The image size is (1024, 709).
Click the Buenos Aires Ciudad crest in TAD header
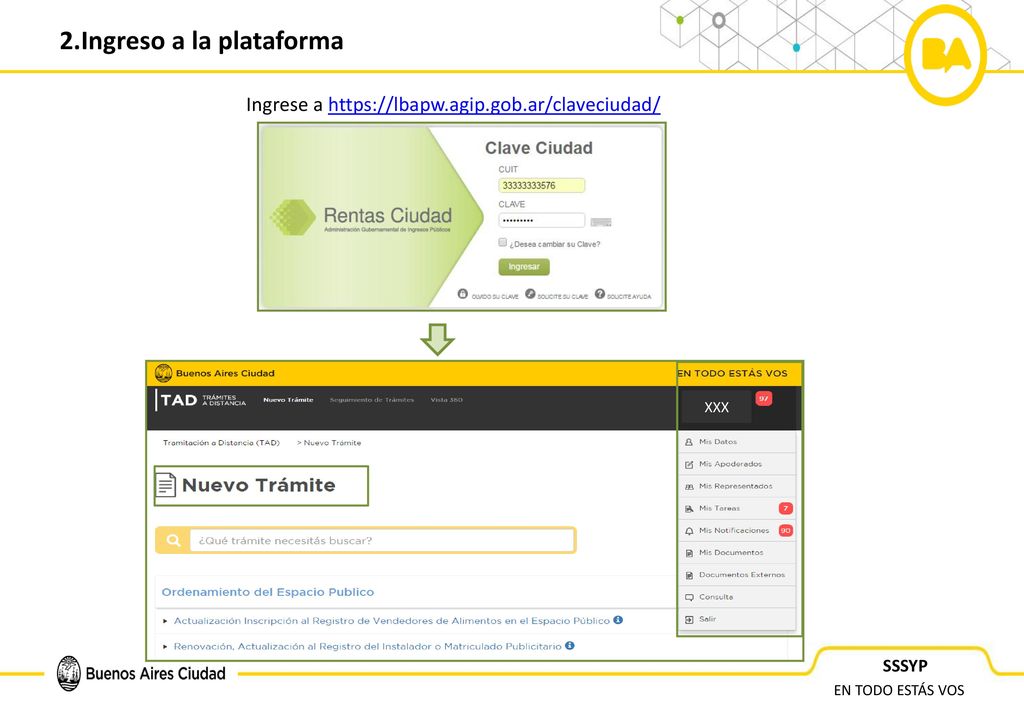point(163,373)
